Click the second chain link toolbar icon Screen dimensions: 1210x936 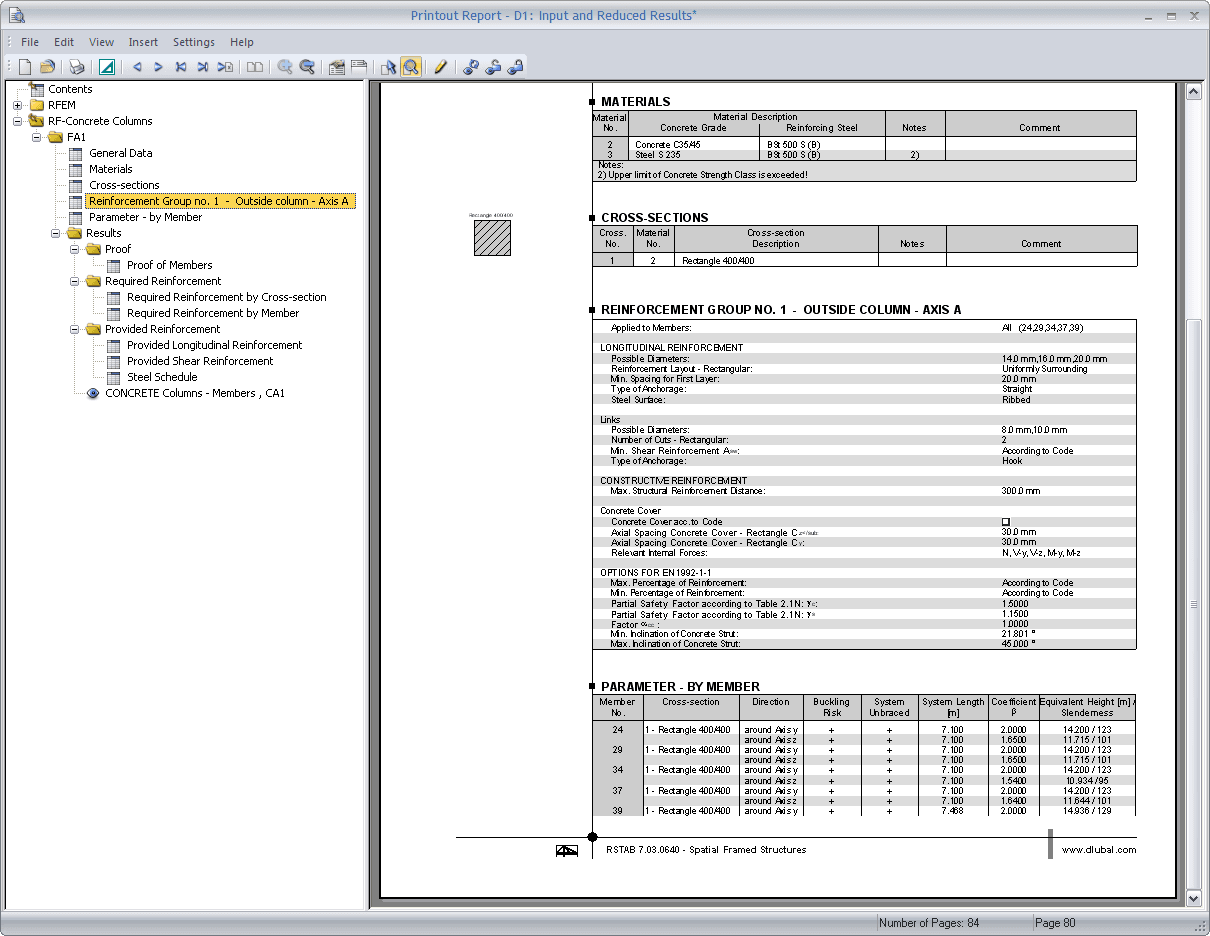[493, 67]
